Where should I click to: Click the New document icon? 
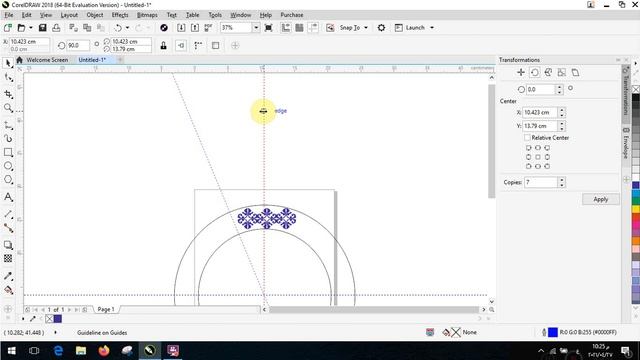[7, 28]
